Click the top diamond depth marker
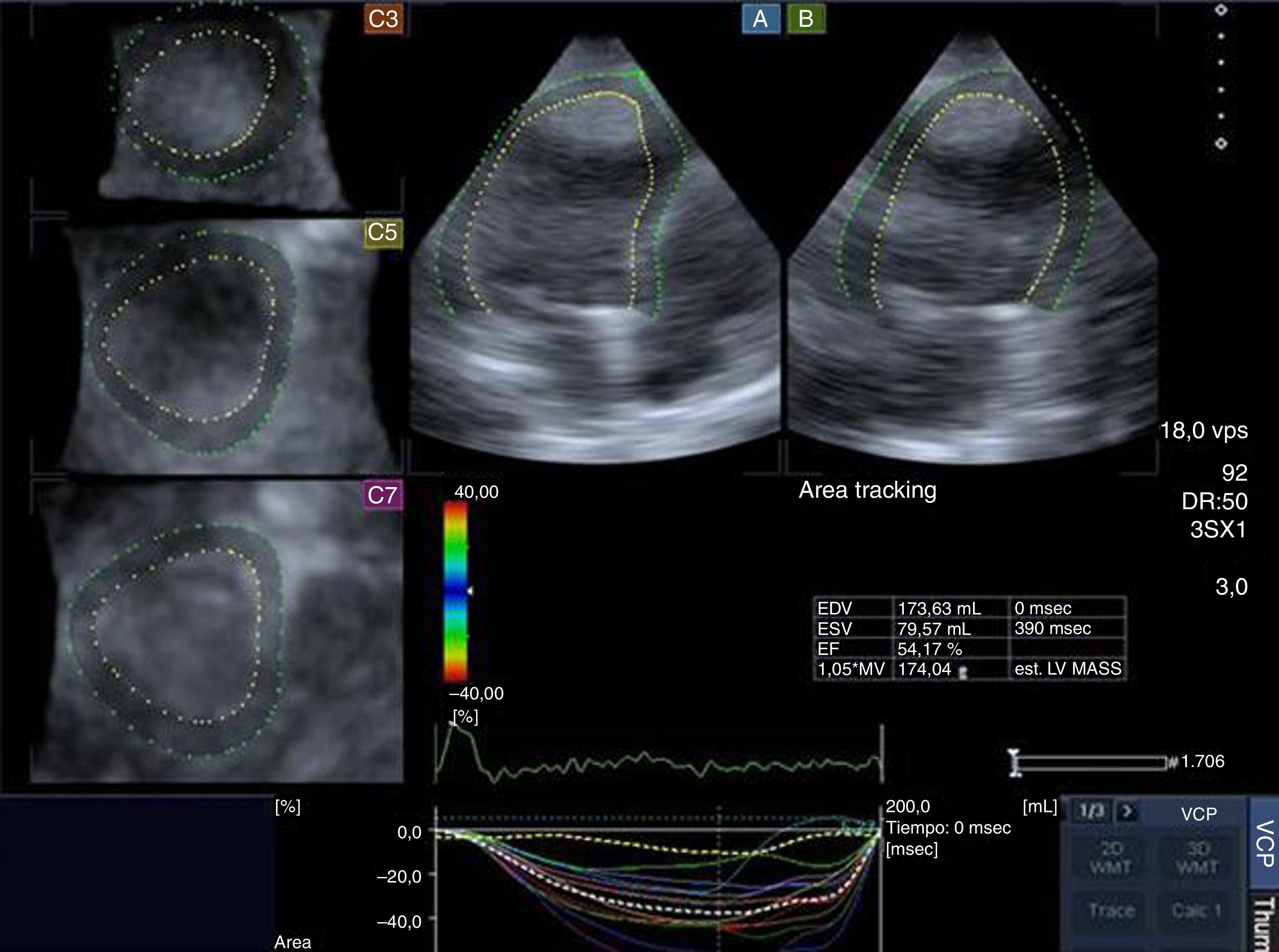The image size is (1279, 952). [x=1221, y=10]
